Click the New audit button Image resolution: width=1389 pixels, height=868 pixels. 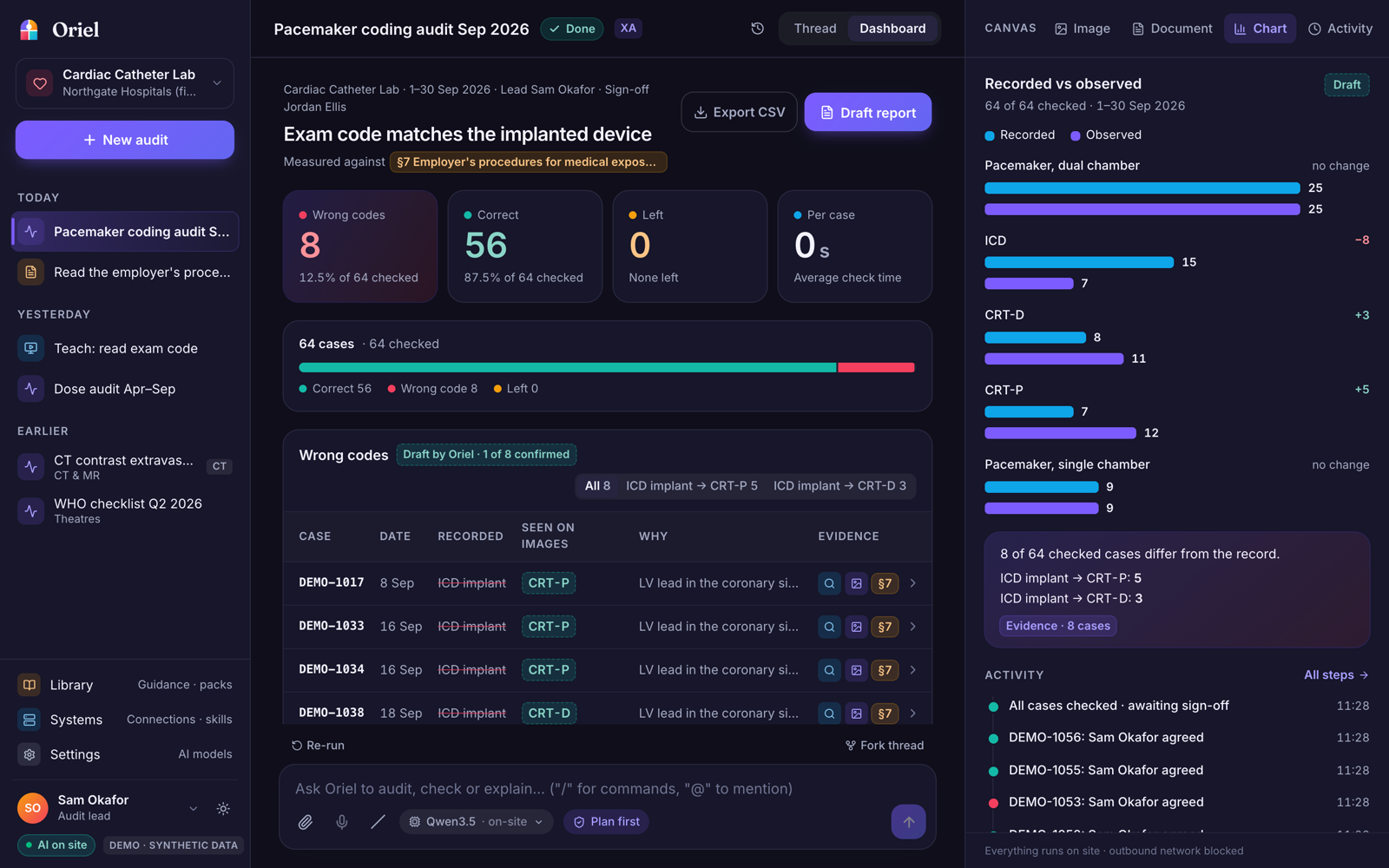[125, 140]
